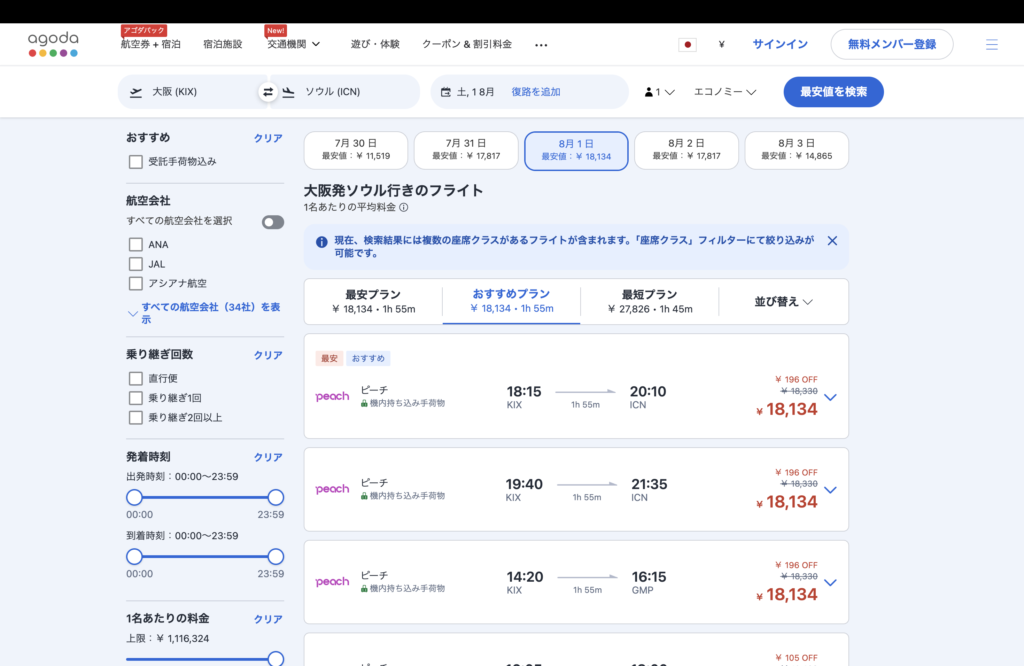
Task: Expand details of the 19:40 Peach flight
Action: pyautogui.click(x=830, y=490)
